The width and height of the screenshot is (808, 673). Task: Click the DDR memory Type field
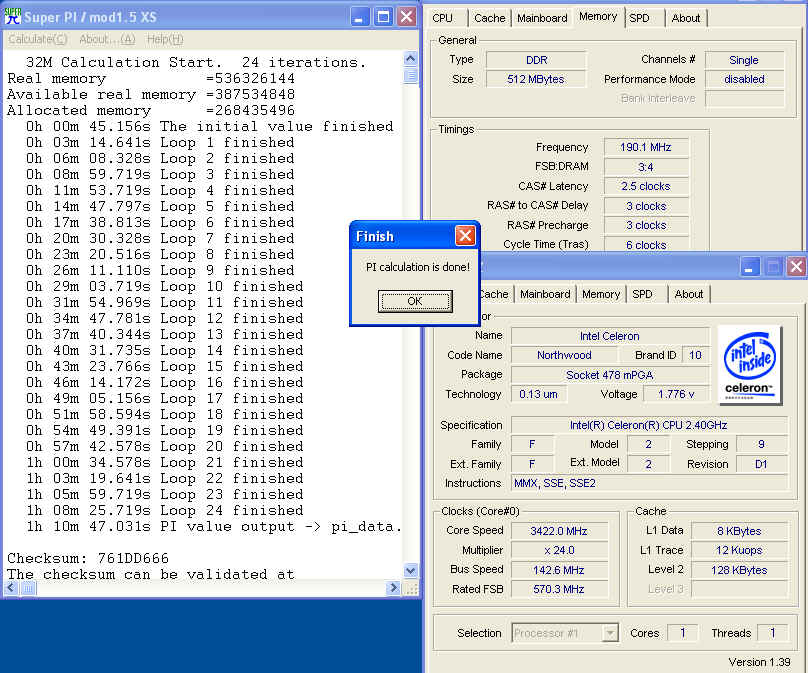[x=536, y=60]
